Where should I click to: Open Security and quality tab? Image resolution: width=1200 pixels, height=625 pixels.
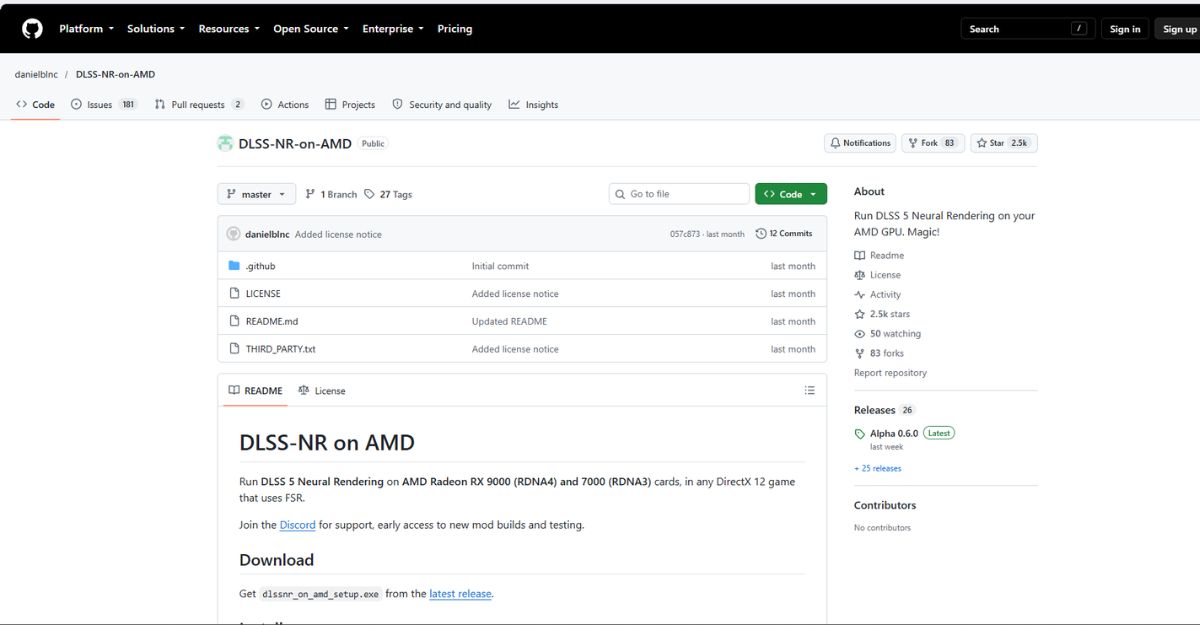click(x=442, y=104)
